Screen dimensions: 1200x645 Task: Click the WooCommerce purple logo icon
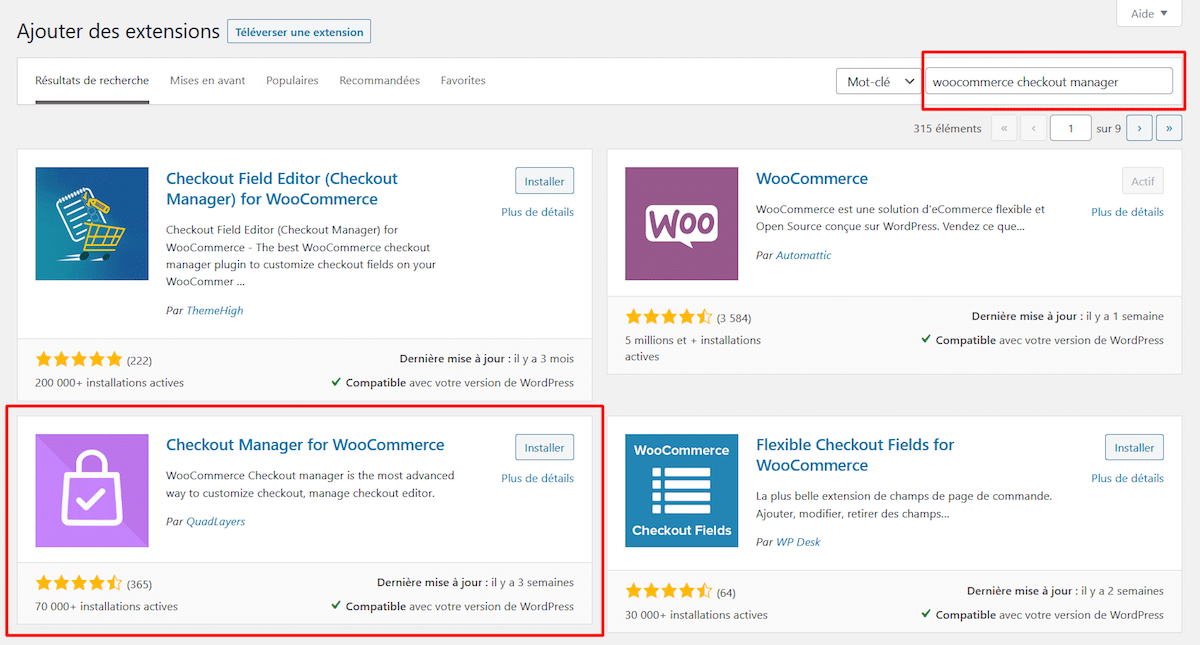pyautogui.click(x=681, y=224)
